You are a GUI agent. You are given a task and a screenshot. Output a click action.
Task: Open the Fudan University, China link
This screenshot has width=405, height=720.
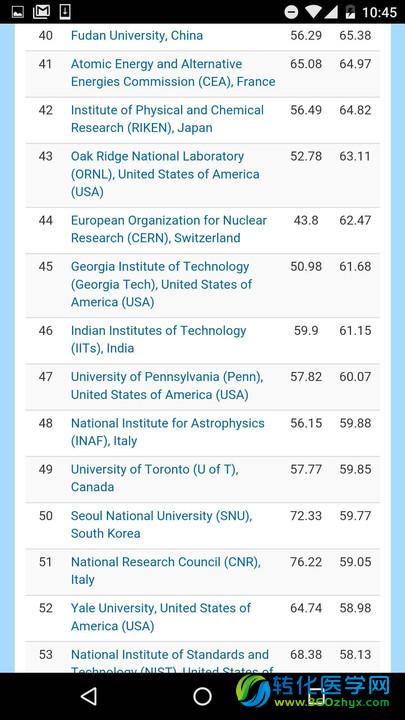click(137, 35)
